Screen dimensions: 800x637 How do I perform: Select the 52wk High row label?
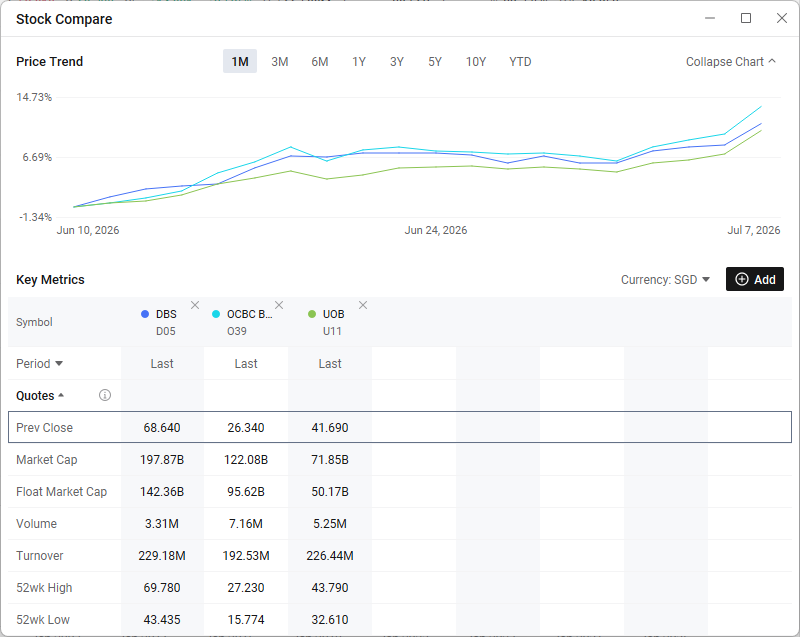(44, 588)
